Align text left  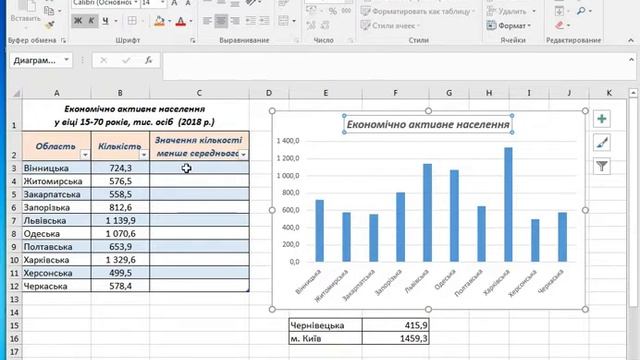[x=207, y=20]
